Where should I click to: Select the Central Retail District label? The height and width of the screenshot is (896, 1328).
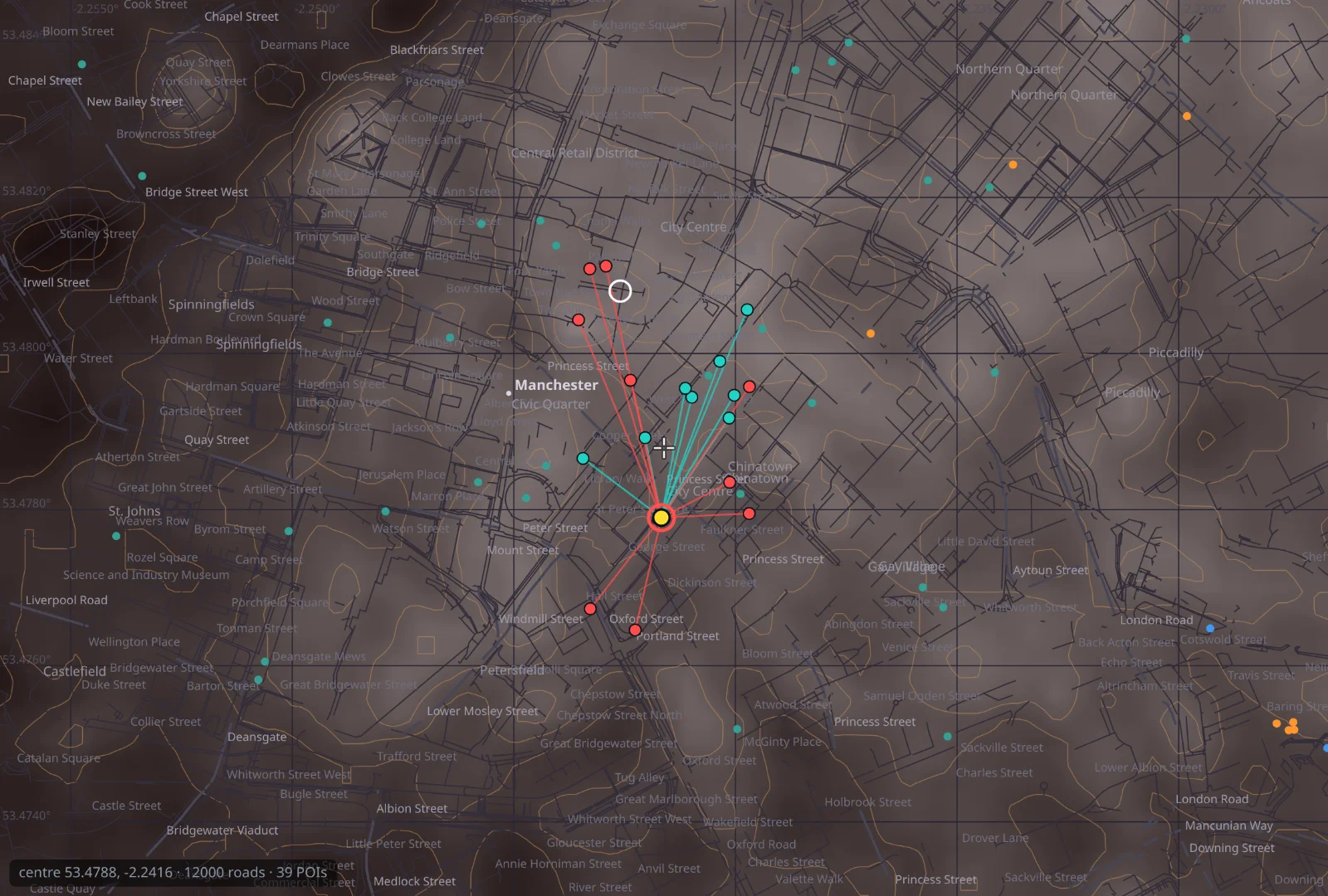[574, 153]
